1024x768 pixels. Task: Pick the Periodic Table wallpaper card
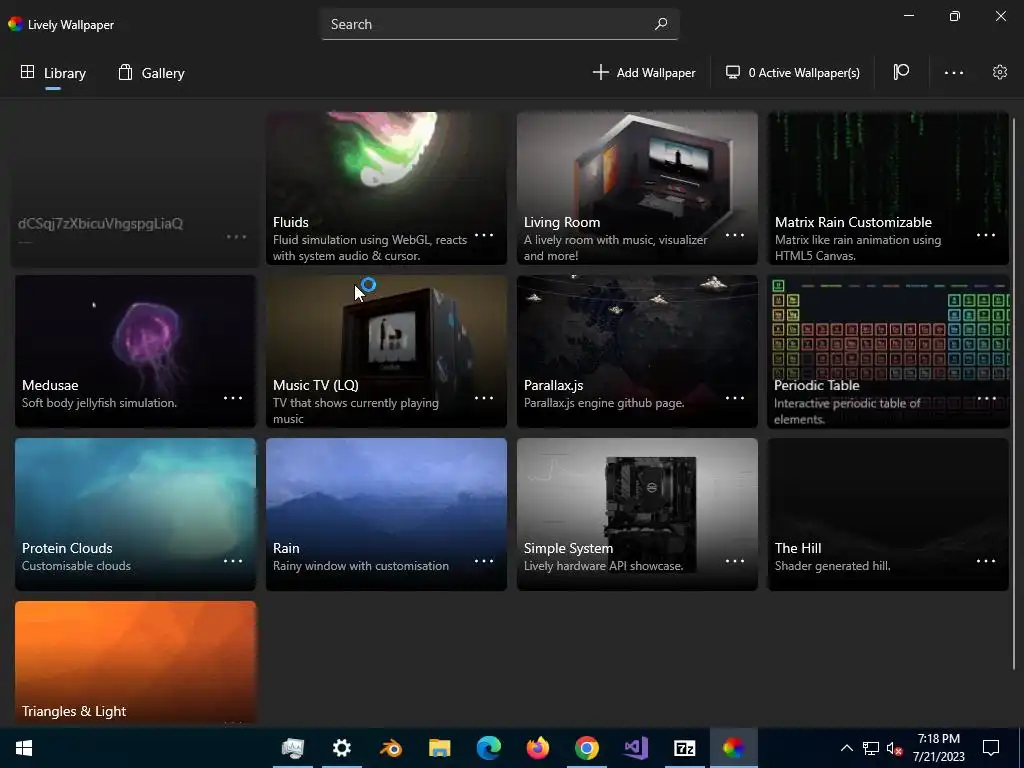click(888, 351)
